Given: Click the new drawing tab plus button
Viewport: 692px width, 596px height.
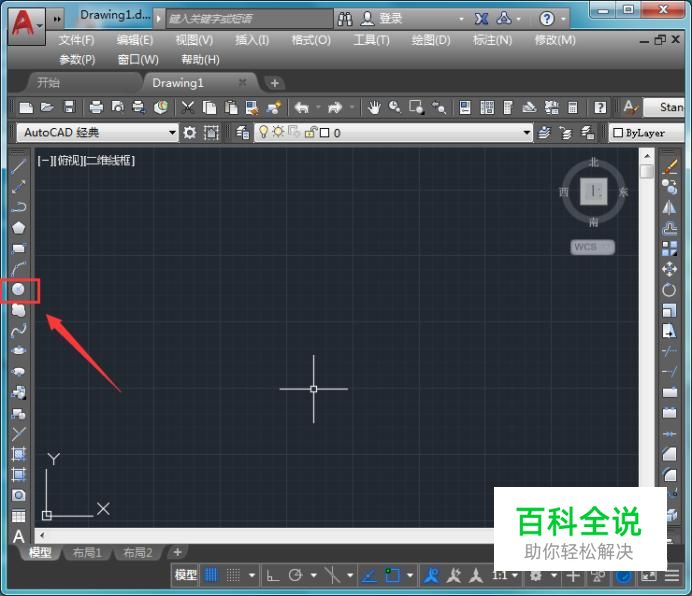Looking at the screenshot, I should point(275,83).
